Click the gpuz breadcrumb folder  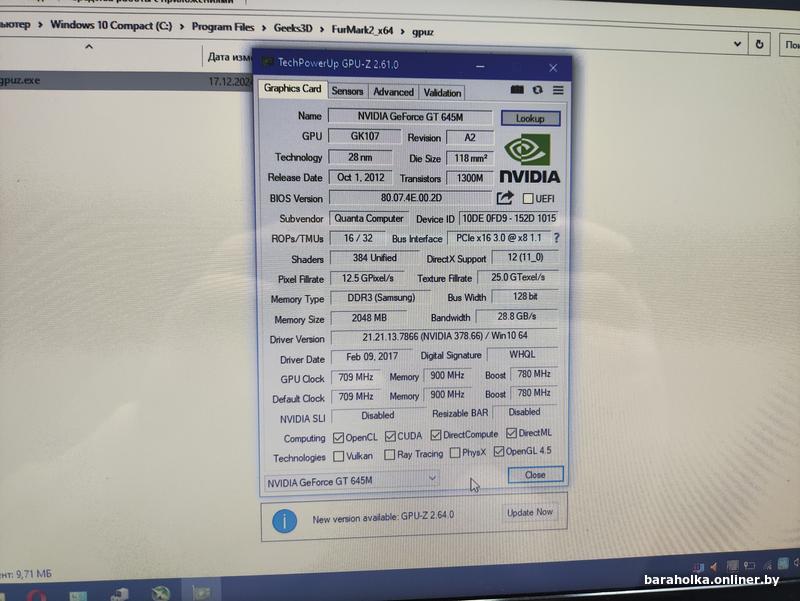423,32
